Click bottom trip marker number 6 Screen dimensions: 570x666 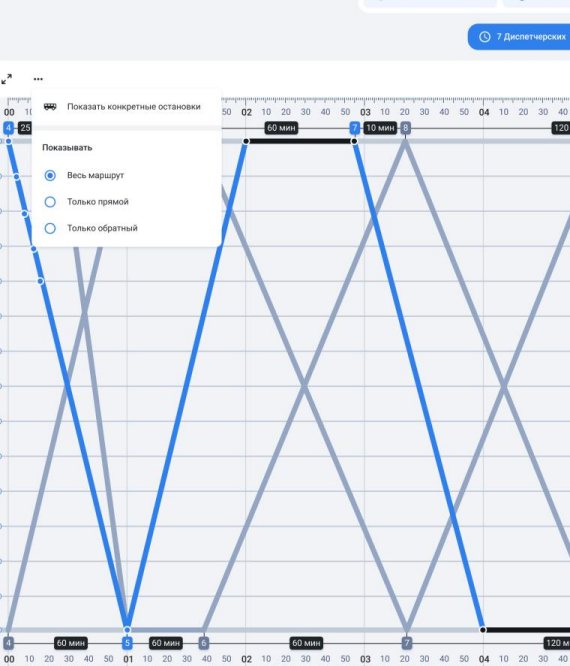[204, 643]
